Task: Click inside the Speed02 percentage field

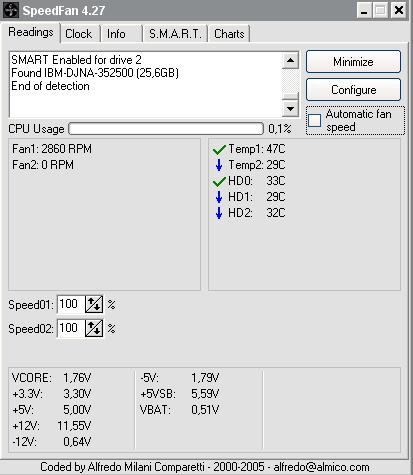Action: [x=71, y=328]
